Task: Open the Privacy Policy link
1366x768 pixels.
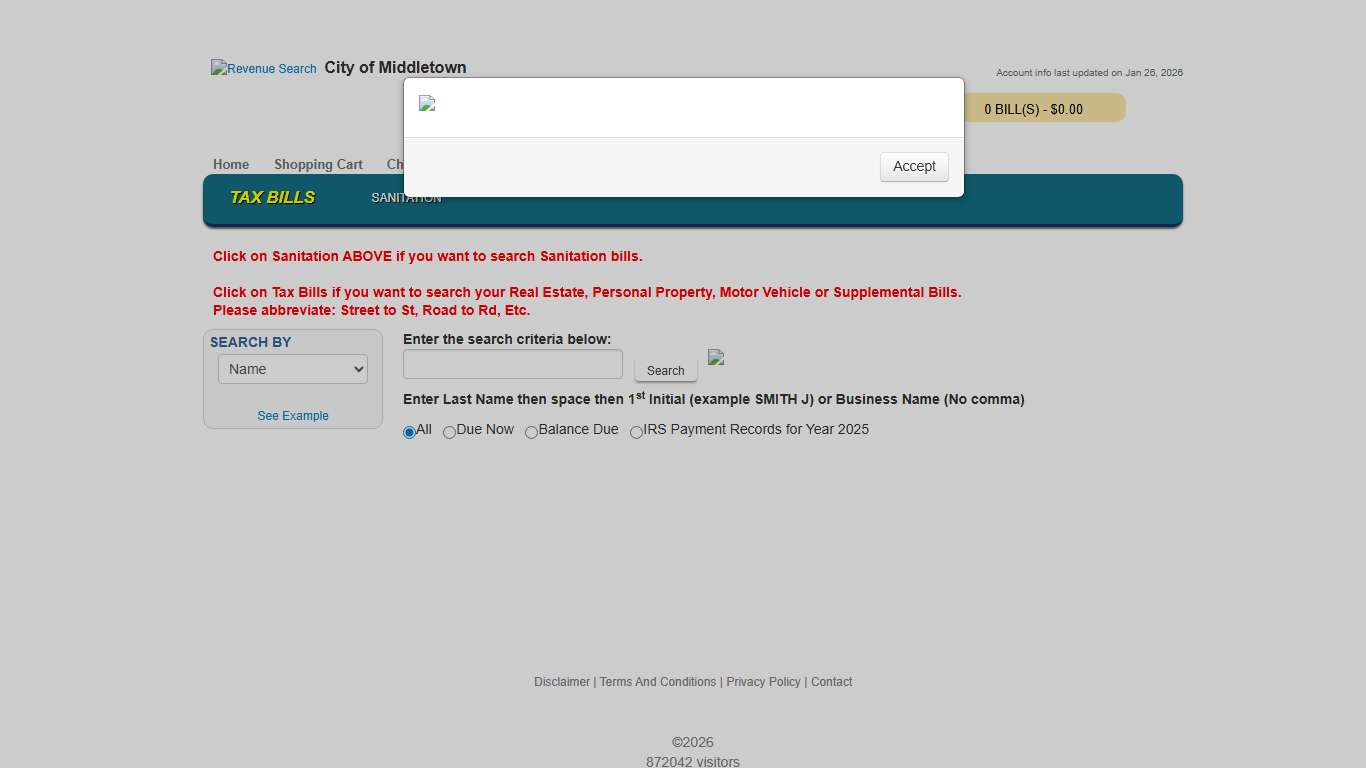Action: (763, 681)
